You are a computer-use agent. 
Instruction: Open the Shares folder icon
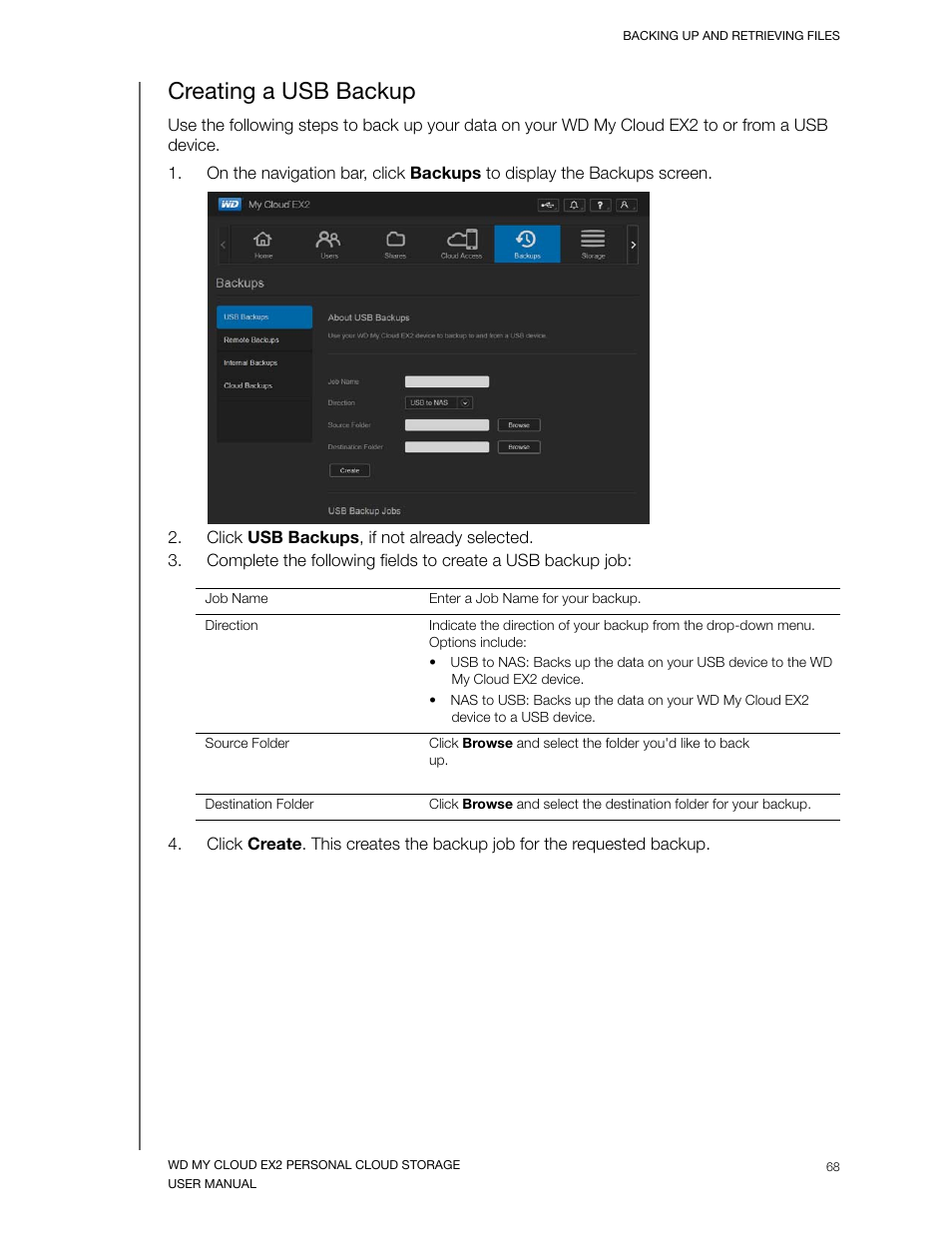[x=395, y=244]
